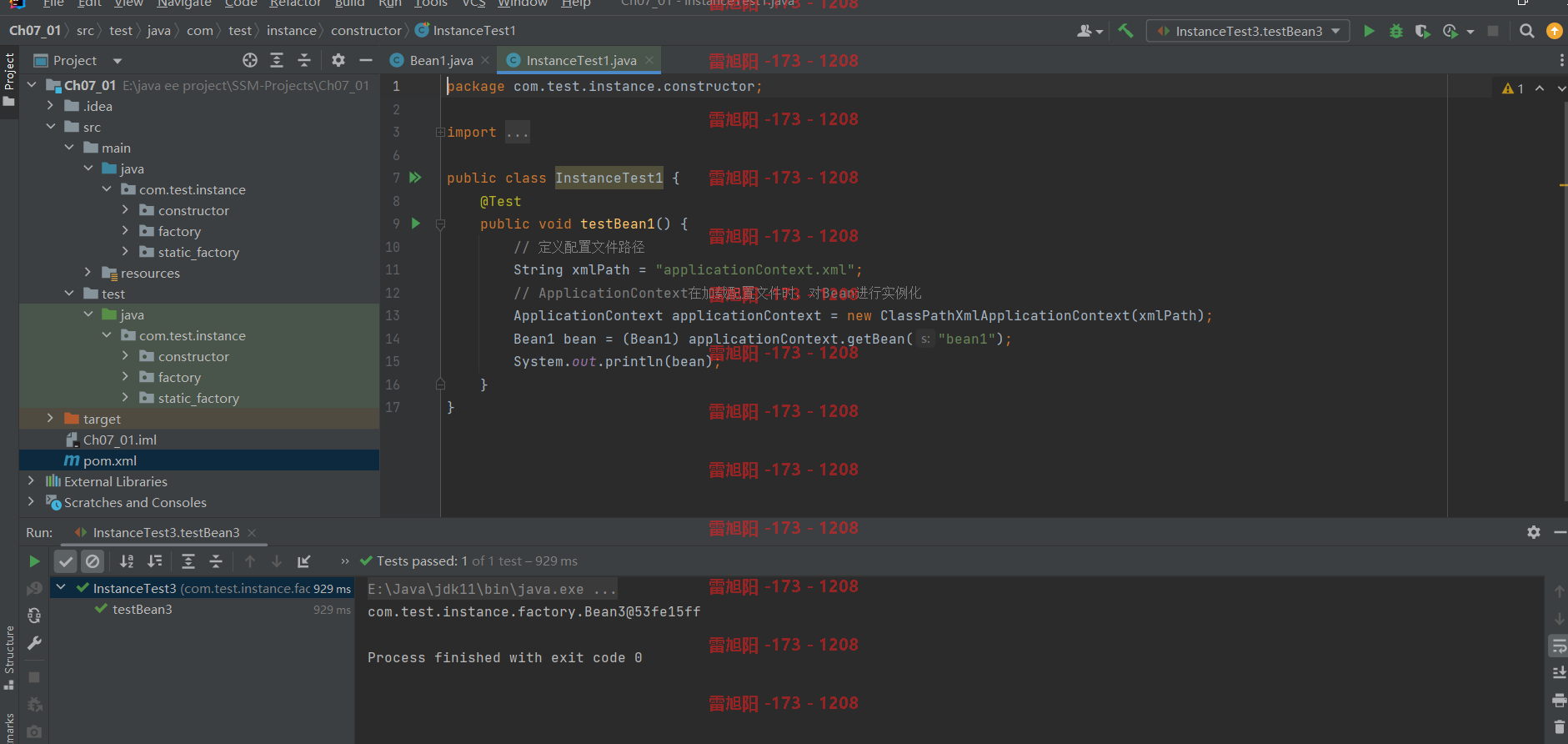The height and width of the screenshot is (744, 1568).
Task: Print console output with printer icon
Action: click(1559, 701)
